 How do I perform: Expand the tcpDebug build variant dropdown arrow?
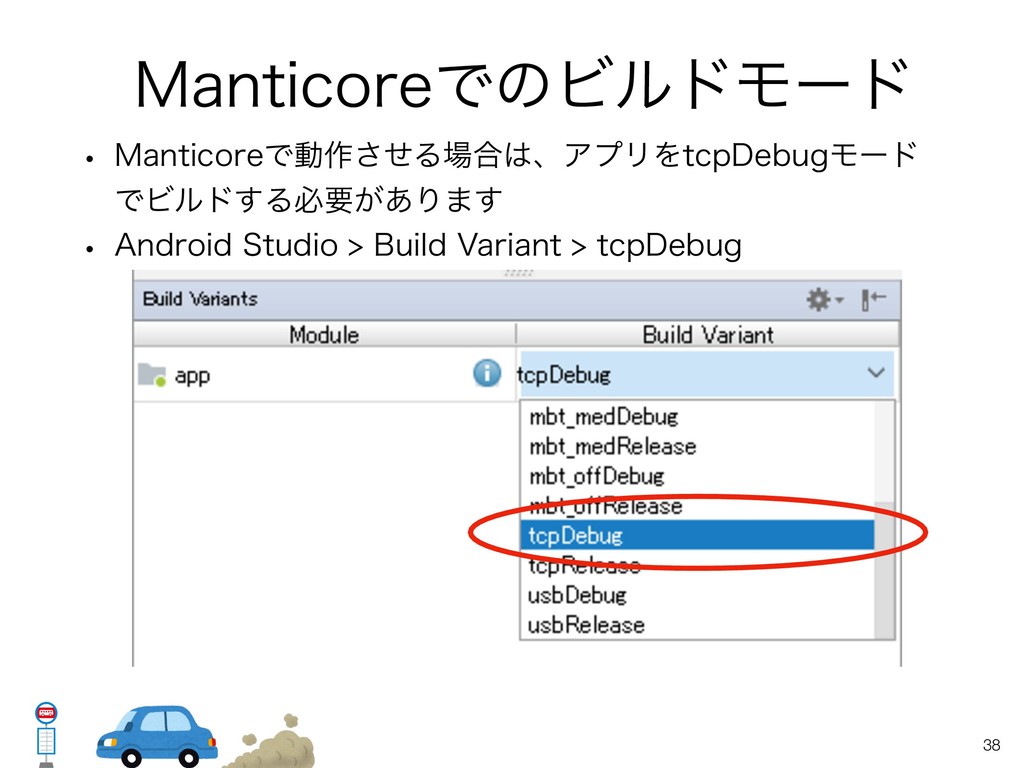coord(876,373)
